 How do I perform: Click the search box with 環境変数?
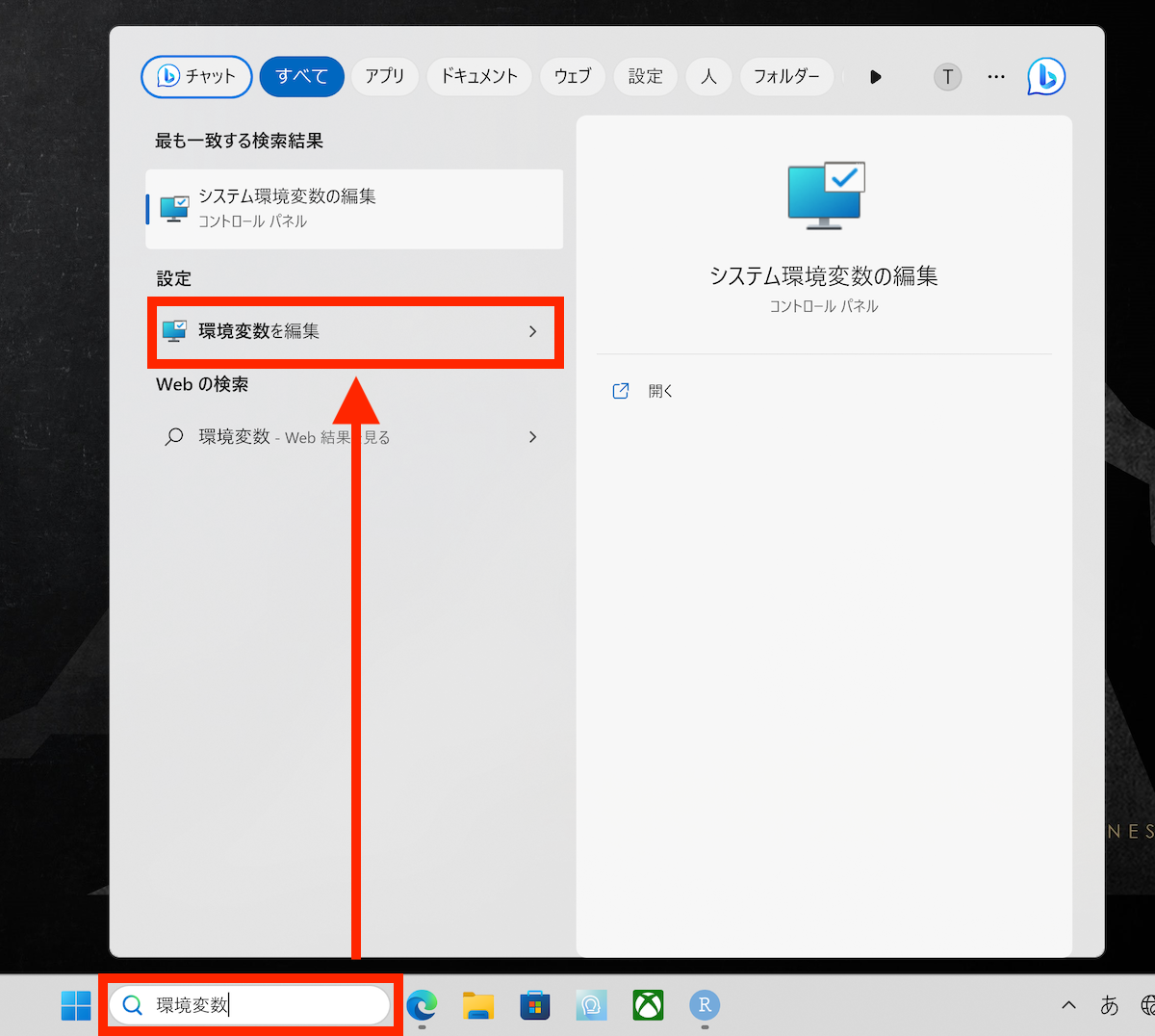click(250, 1006)
